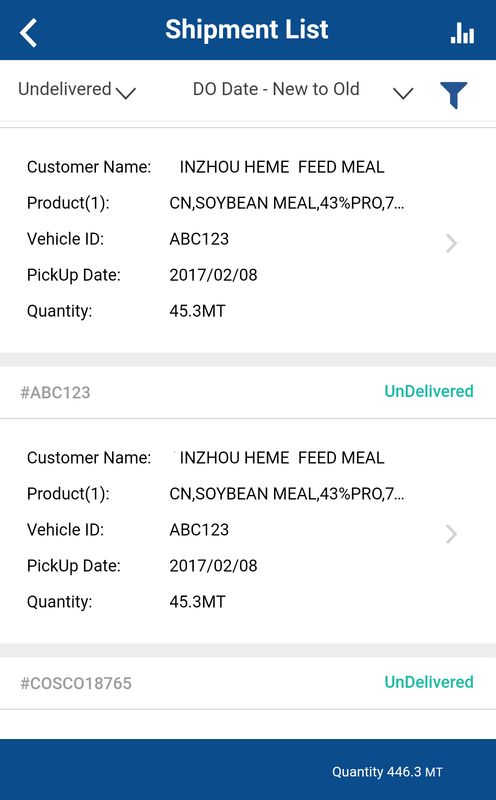496x800 pixels.
Task: Tap the Quantity 446.3 MT footer total
Action: (x=387, y=772)
